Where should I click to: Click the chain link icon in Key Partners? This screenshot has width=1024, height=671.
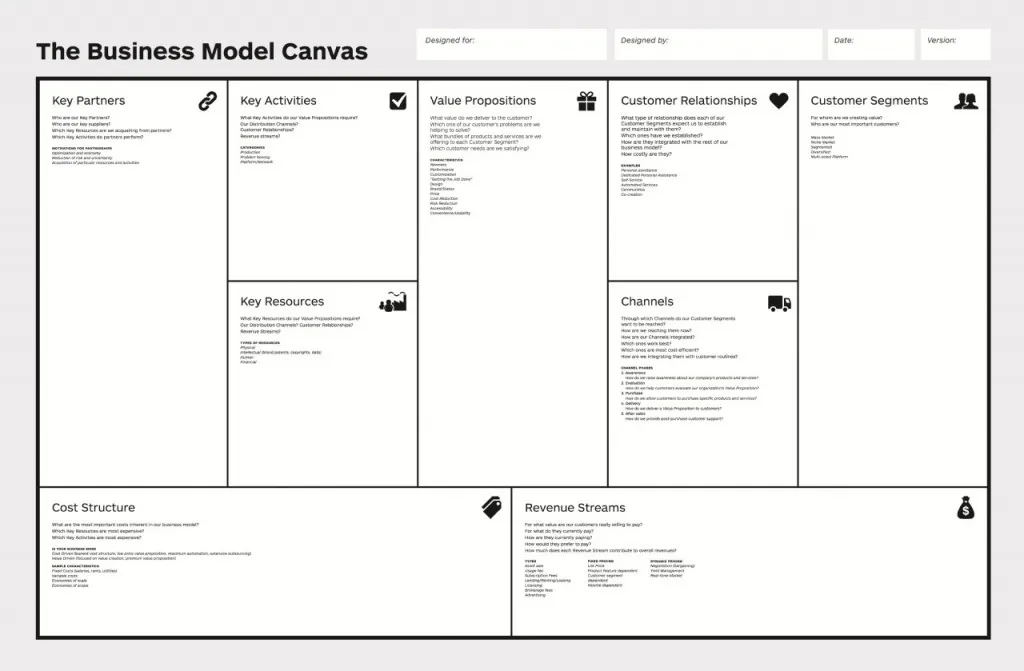[207, 100]
